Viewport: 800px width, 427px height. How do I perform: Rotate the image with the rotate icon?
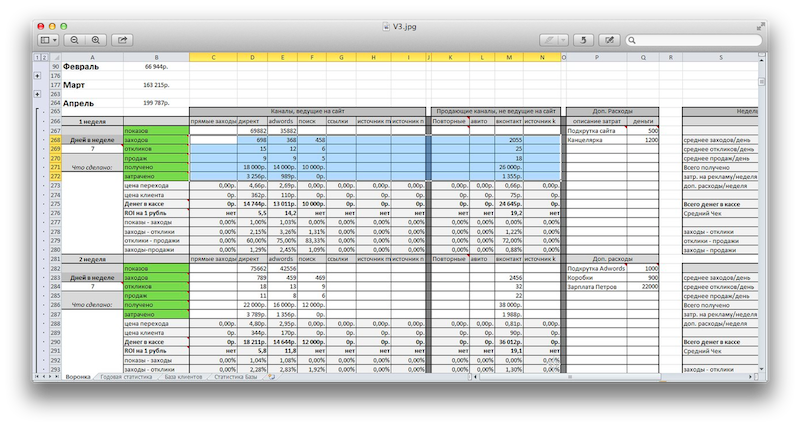pos(584,40)
